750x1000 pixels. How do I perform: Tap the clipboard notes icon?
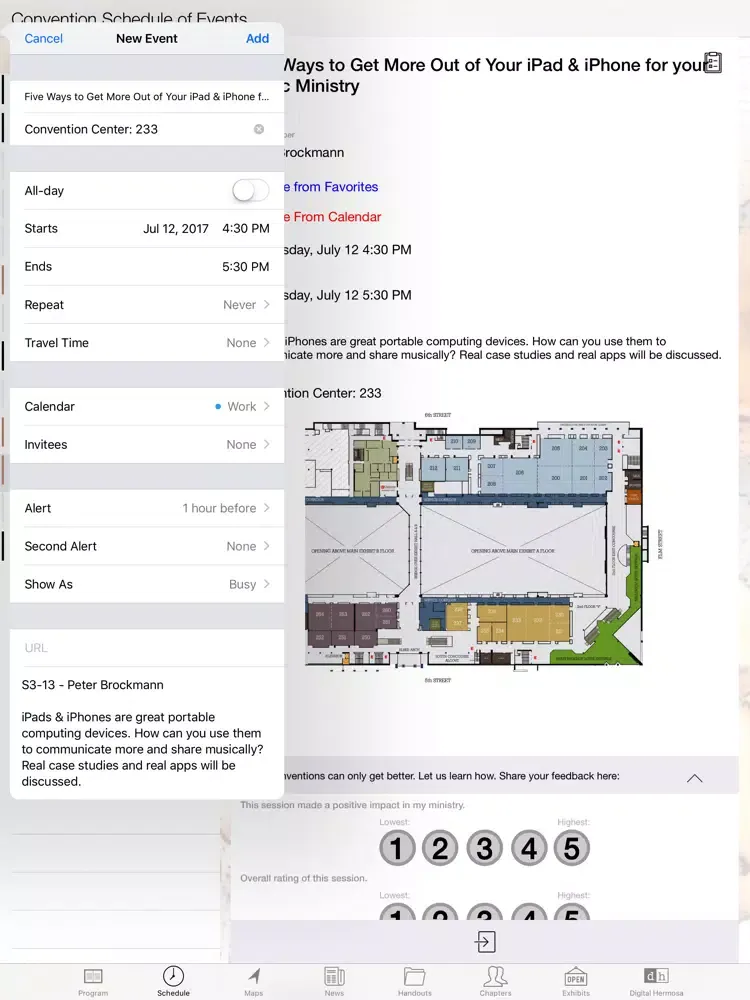tap(713, 63)
